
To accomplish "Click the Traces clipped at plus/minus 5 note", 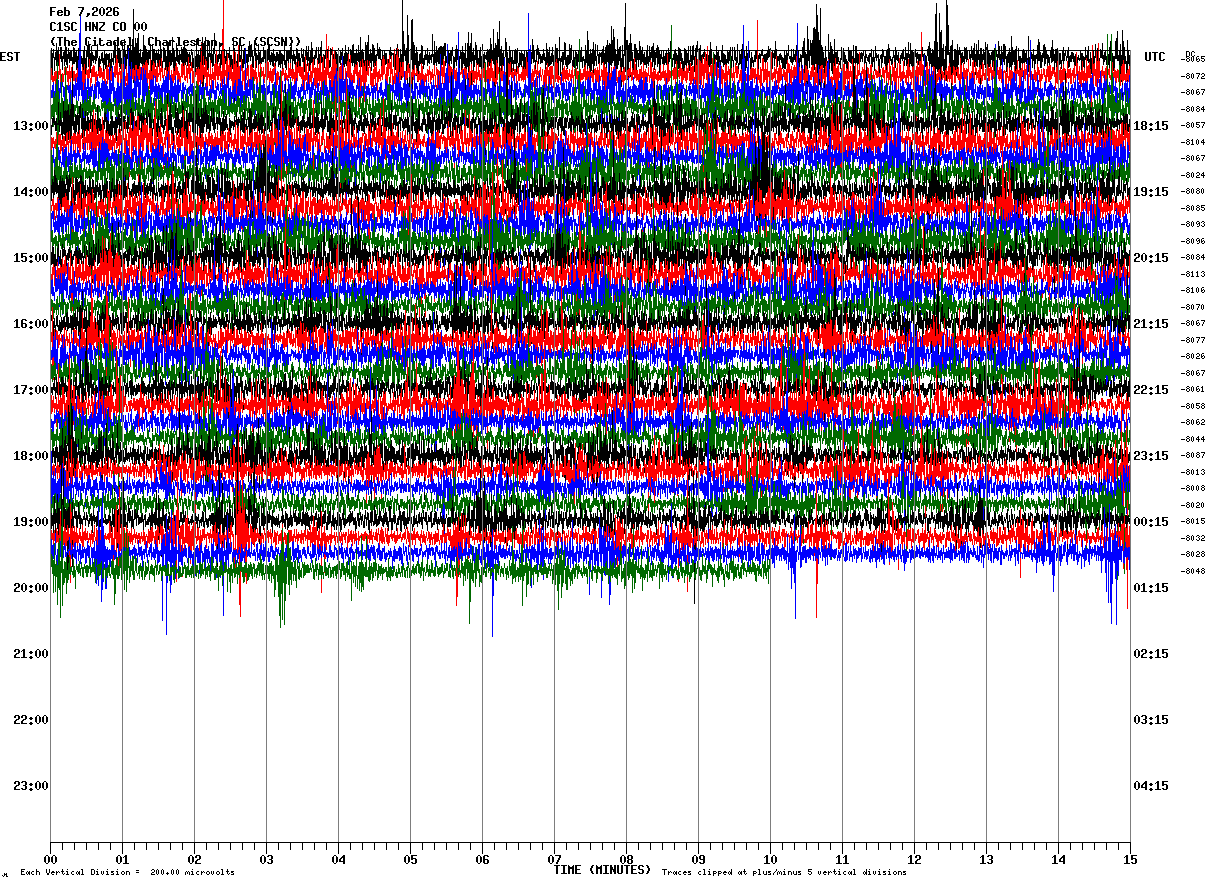I will 784,873.
